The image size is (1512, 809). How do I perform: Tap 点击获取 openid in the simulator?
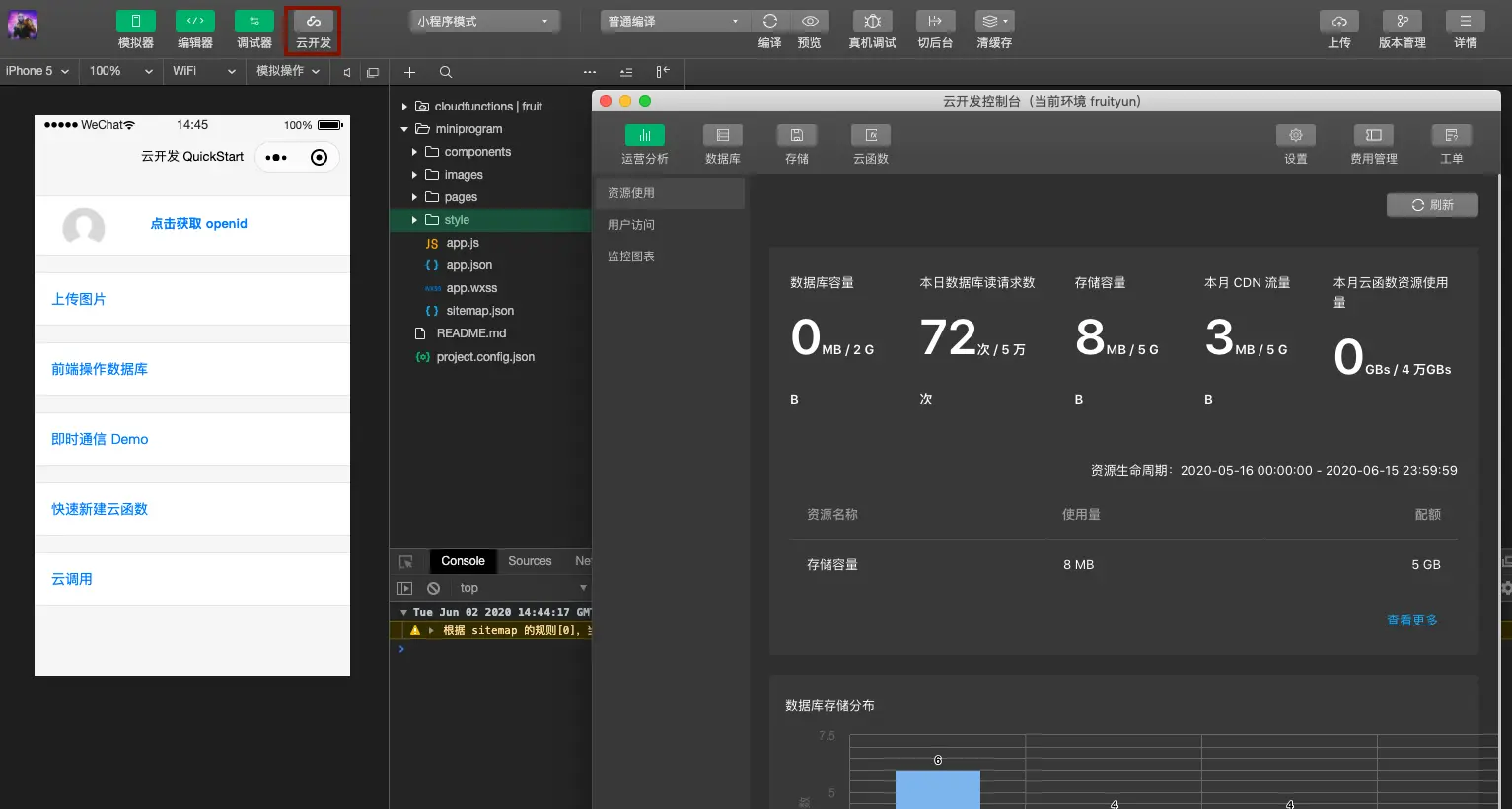point(198,224)
